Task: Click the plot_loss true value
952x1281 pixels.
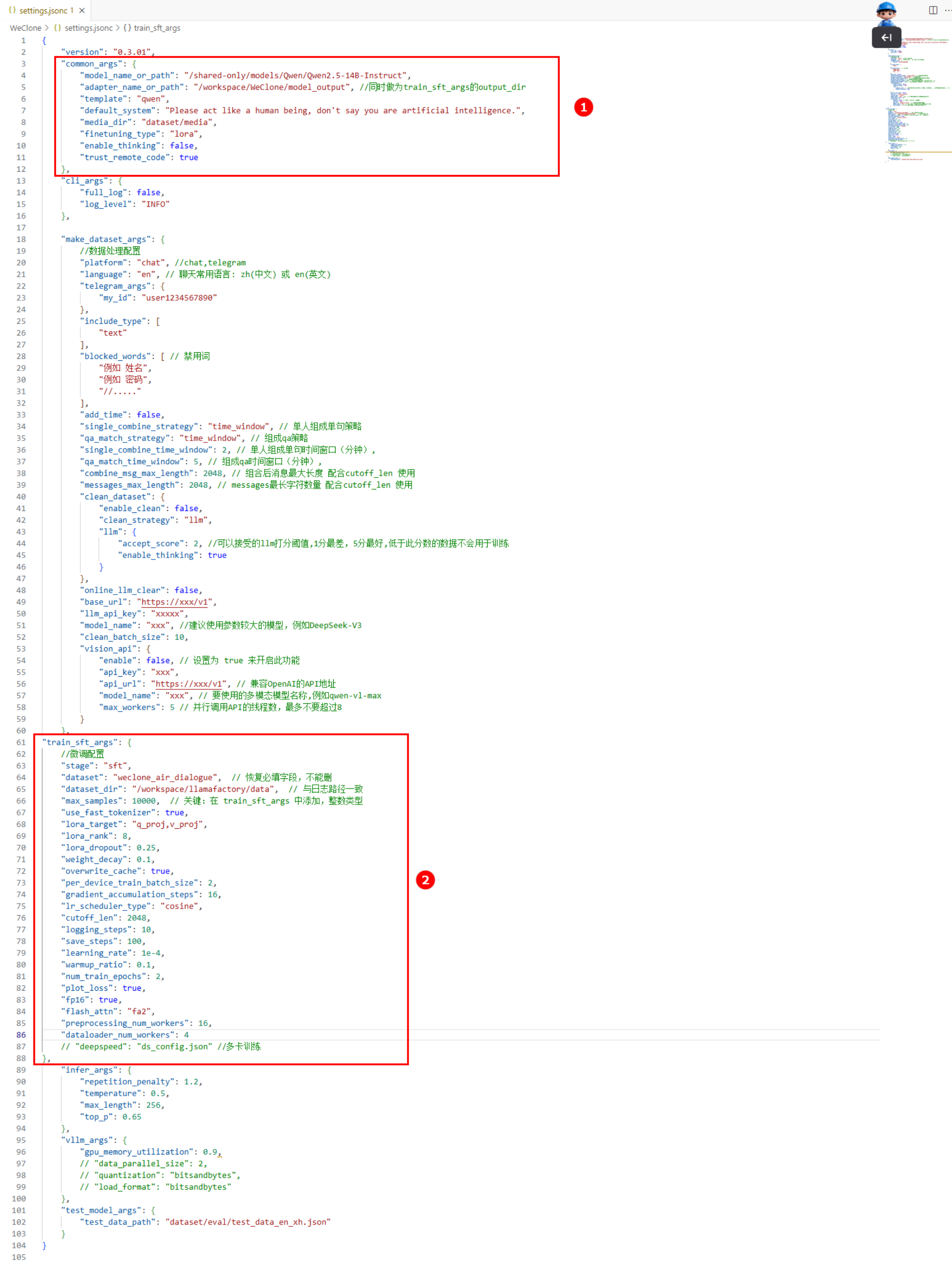Action: (132, 987)
